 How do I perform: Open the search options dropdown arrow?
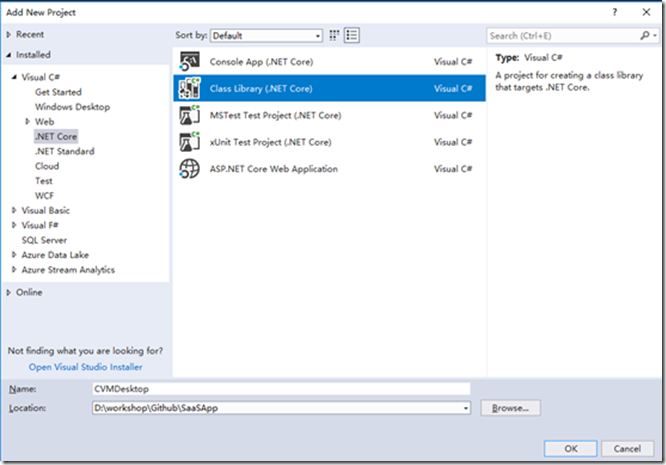pyautogui.click(x=655, y=36)
